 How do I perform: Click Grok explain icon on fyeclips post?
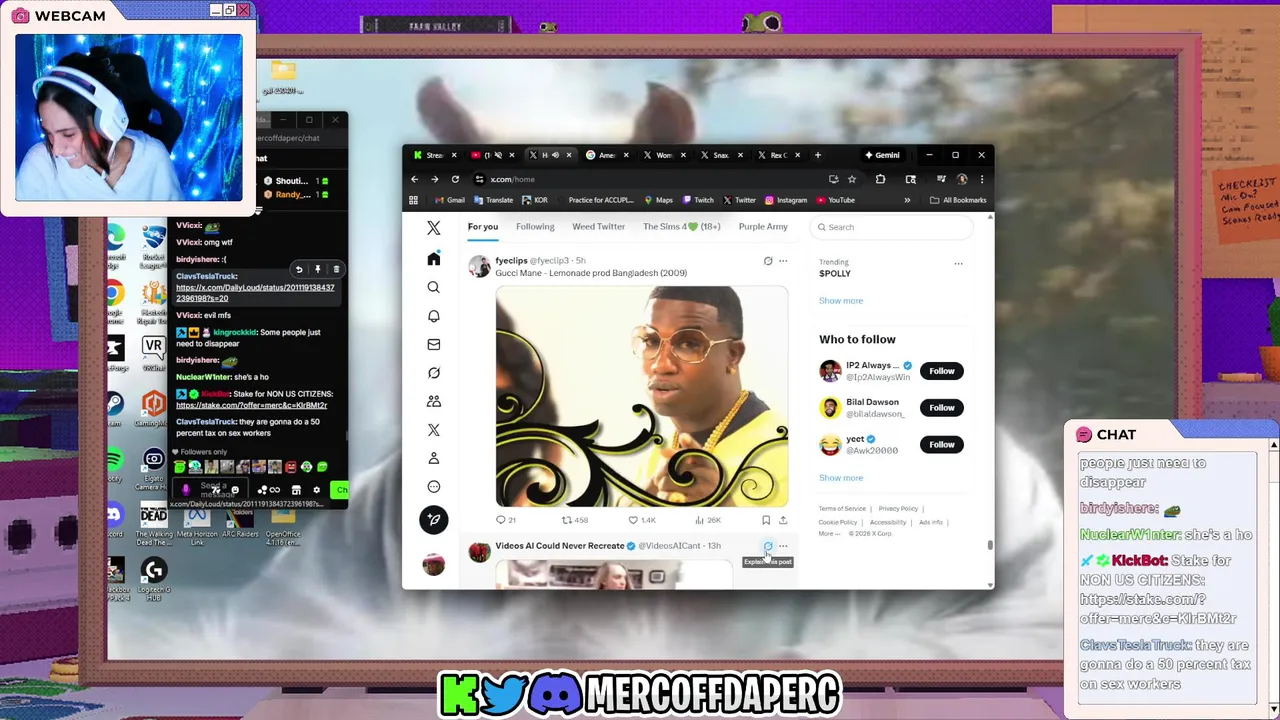point(768,261)
